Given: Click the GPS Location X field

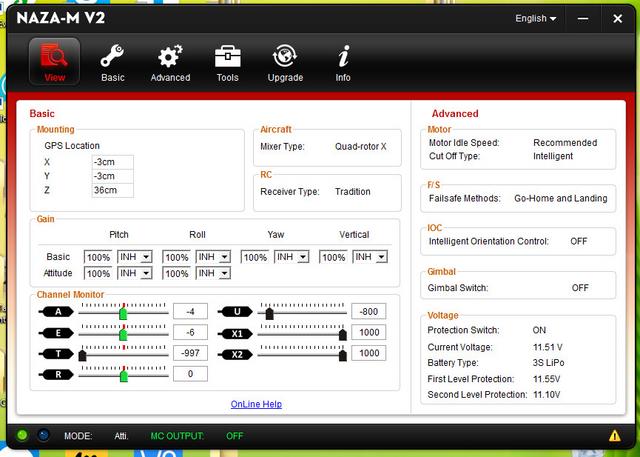Looking at the screenshot, I should tap(113, 162).
